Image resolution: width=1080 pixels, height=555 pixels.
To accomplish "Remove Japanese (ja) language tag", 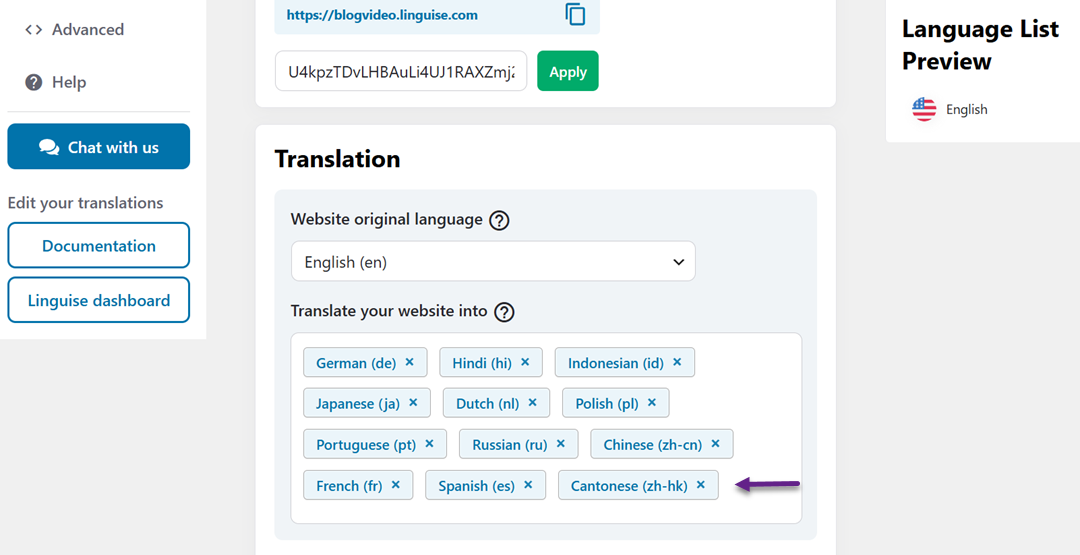I will (x=413, y=403).
